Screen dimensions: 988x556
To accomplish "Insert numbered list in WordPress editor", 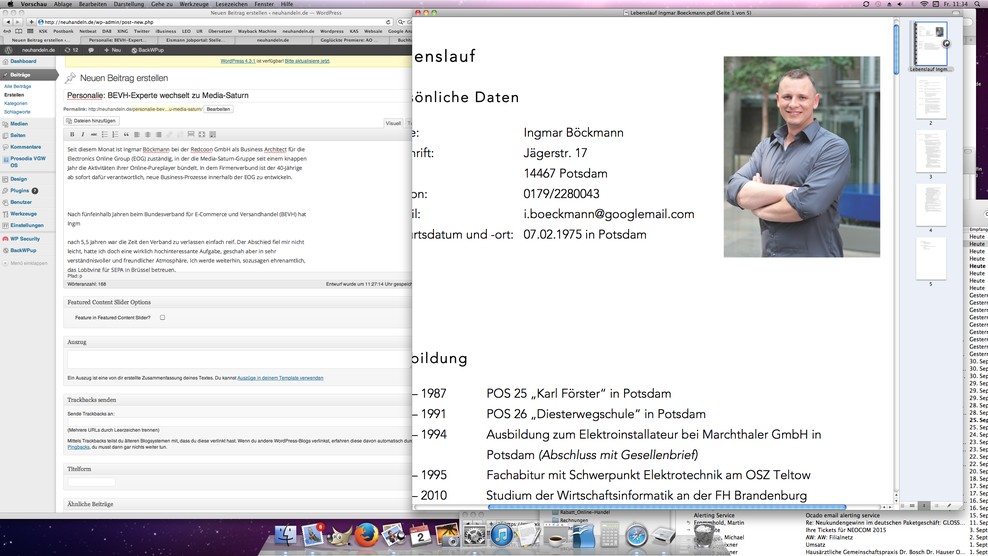I will pyautogui.click(x=115, y=134).
